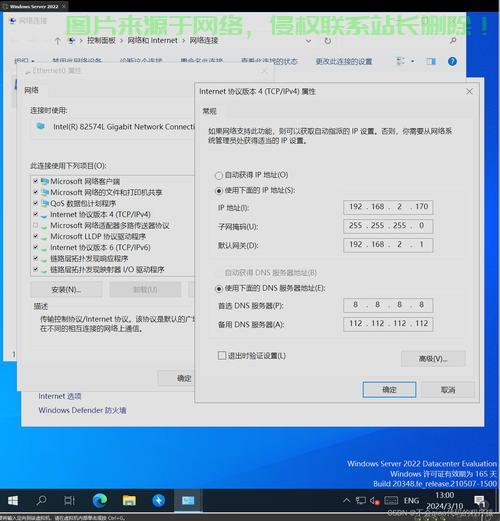Click 网络和 Internet breadcrumb segment
This screenshot has width=500, height=521.
click(152, 41)
